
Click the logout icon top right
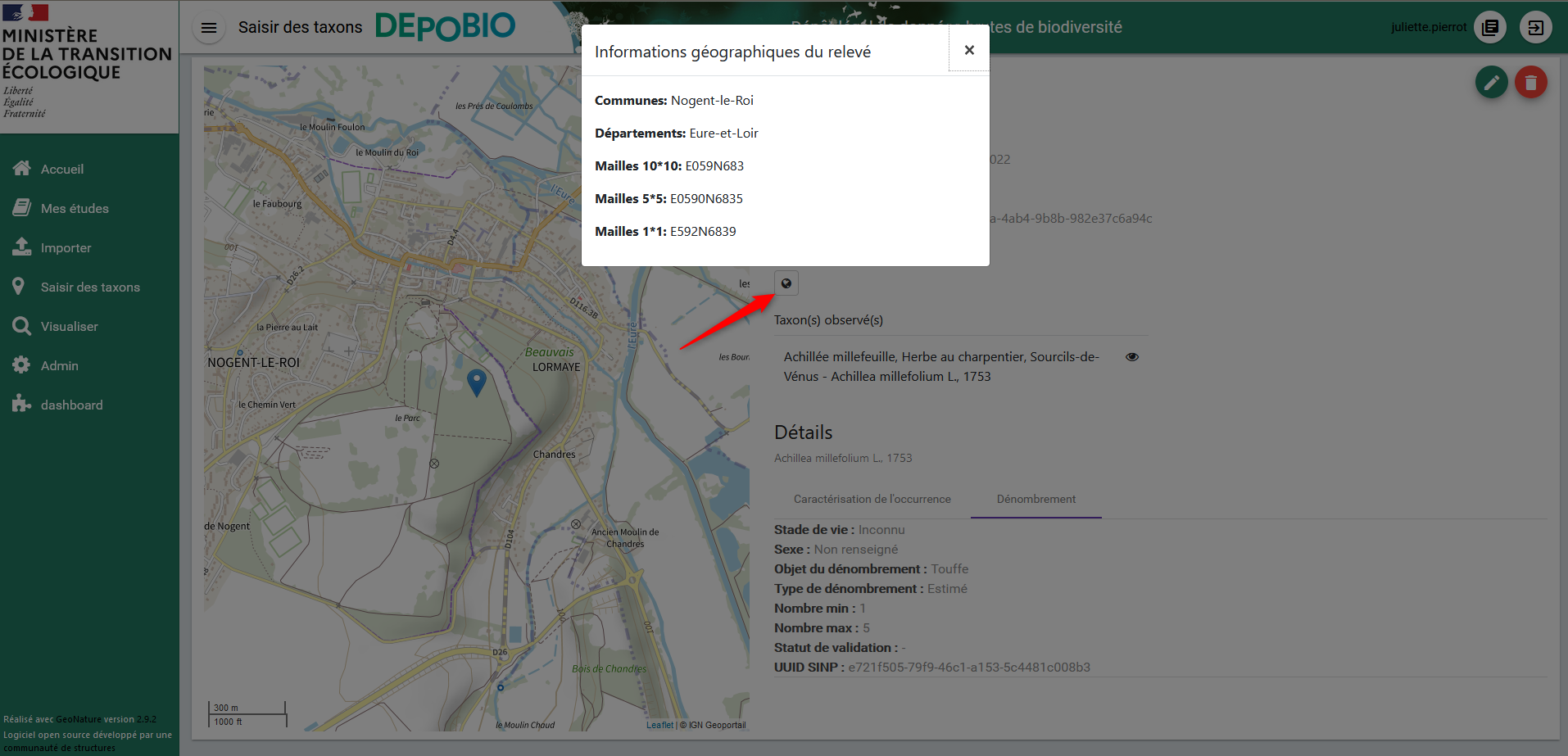[x=1536, y=27]
